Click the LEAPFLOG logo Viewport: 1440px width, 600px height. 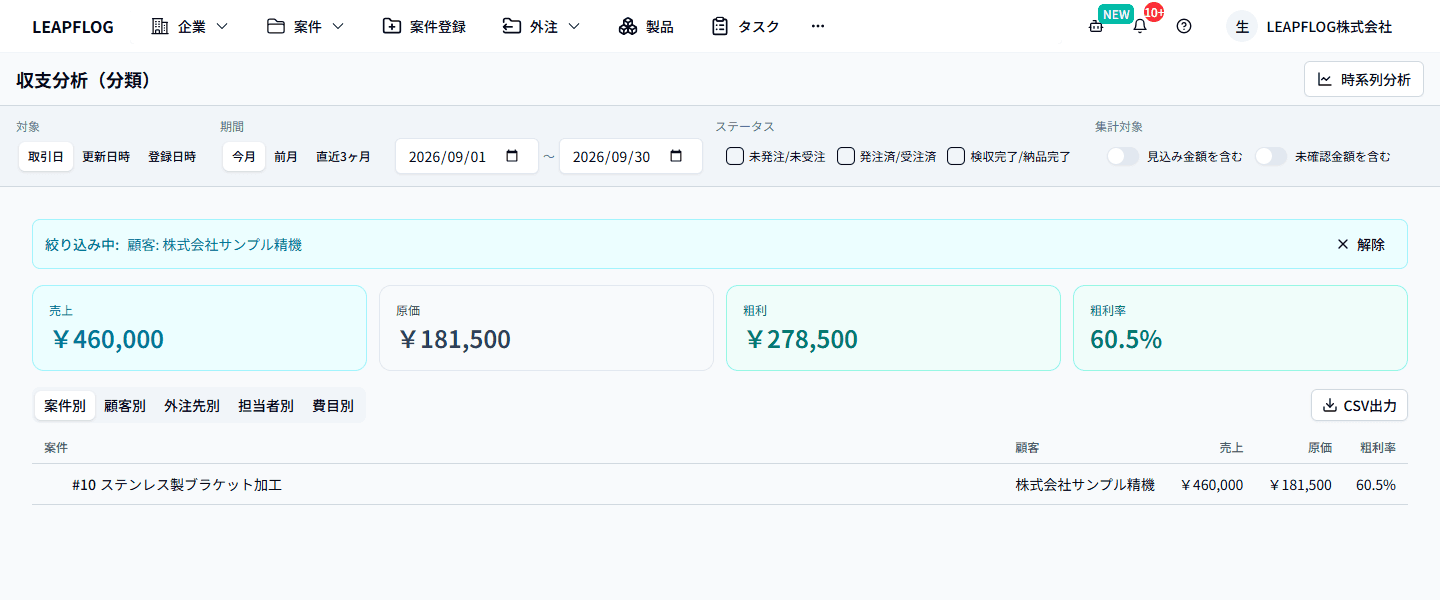tap(73, 27)
